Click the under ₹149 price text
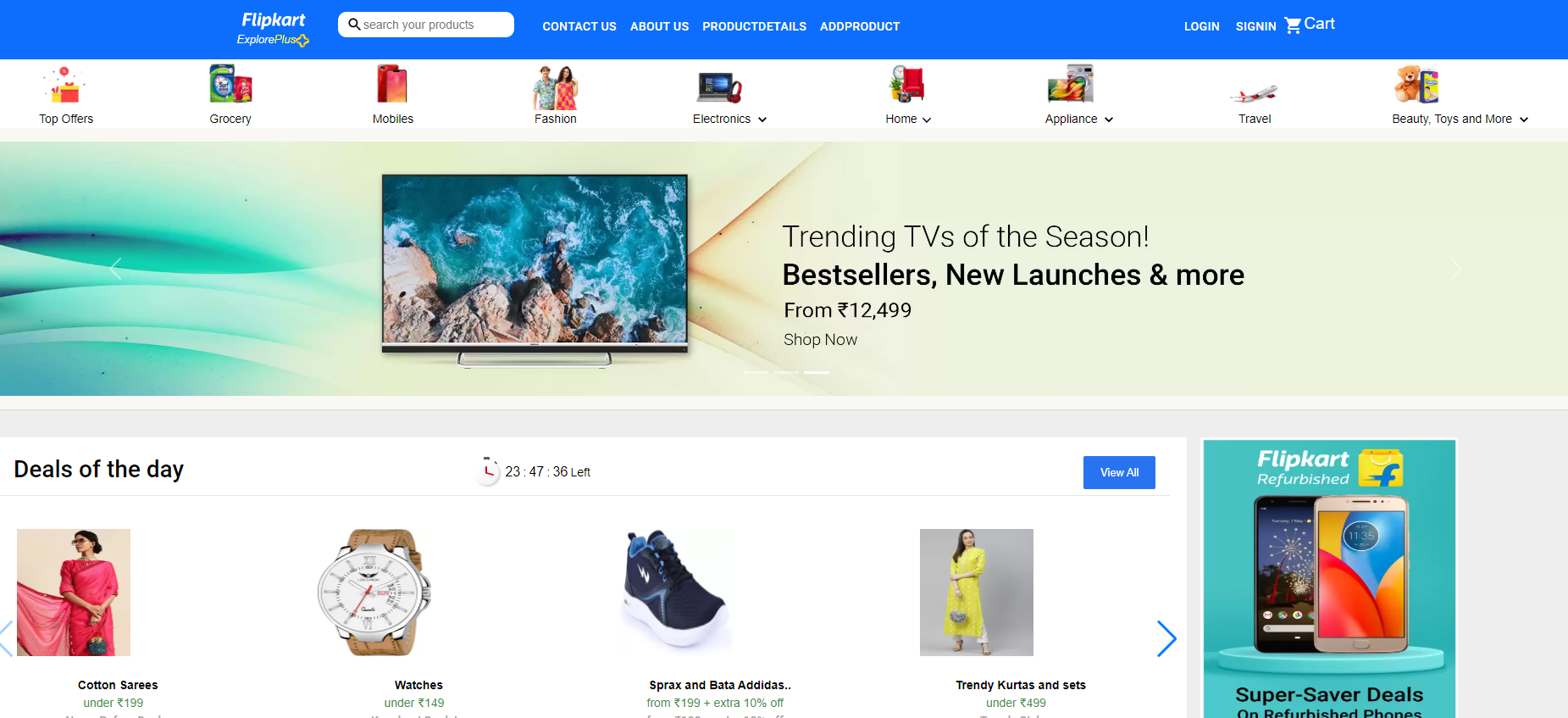This screenshot has height=718, width=1568. [x=414, y=703]
